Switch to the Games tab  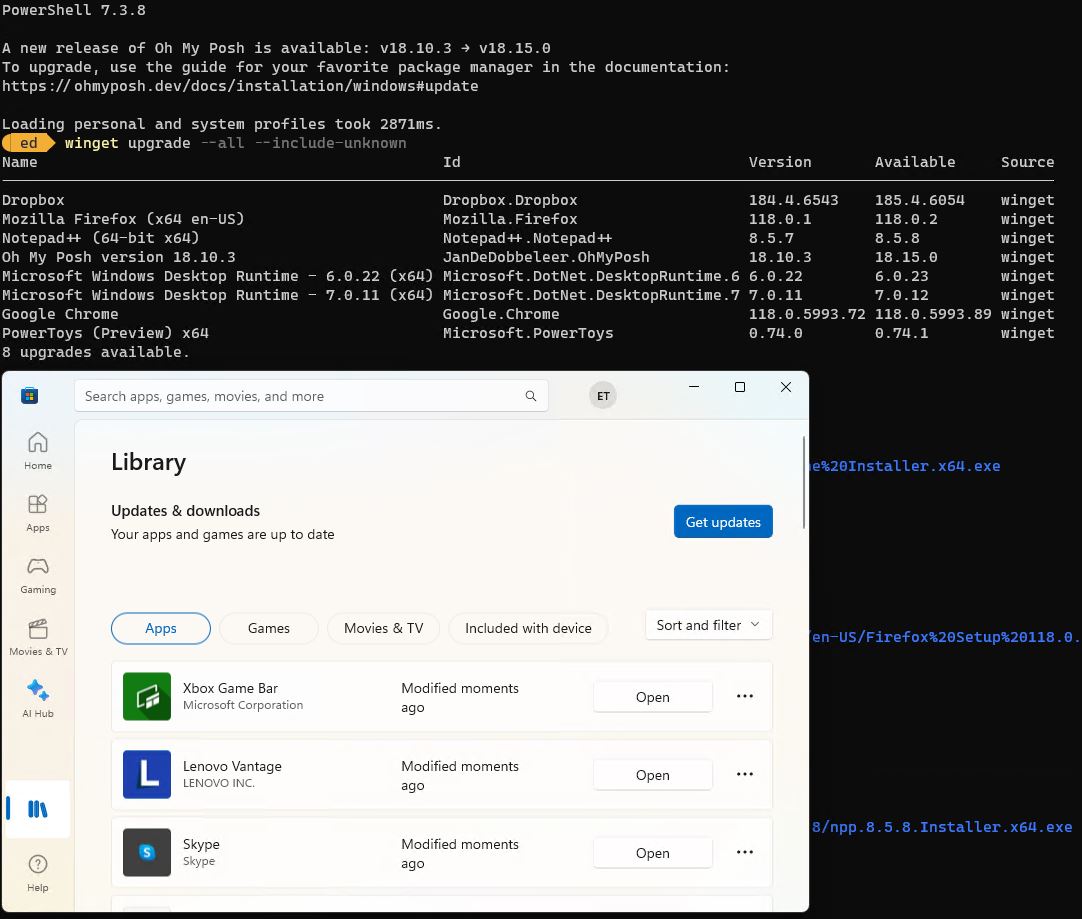pyautogui.click(x=268, y=628)
